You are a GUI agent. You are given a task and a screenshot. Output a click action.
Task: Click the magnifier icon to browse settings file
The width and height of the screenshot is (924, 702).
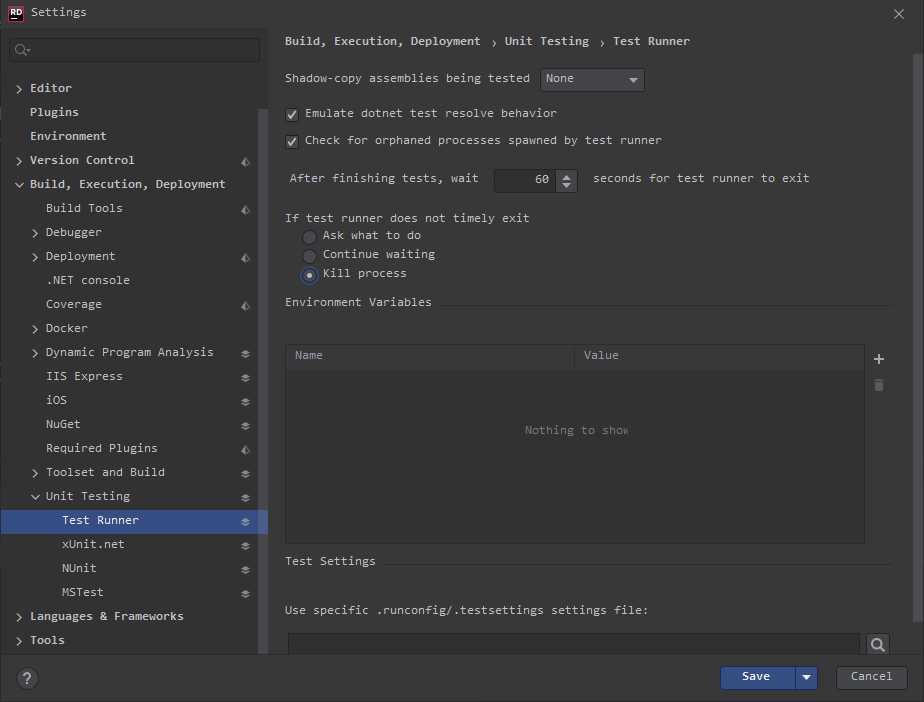877,645
